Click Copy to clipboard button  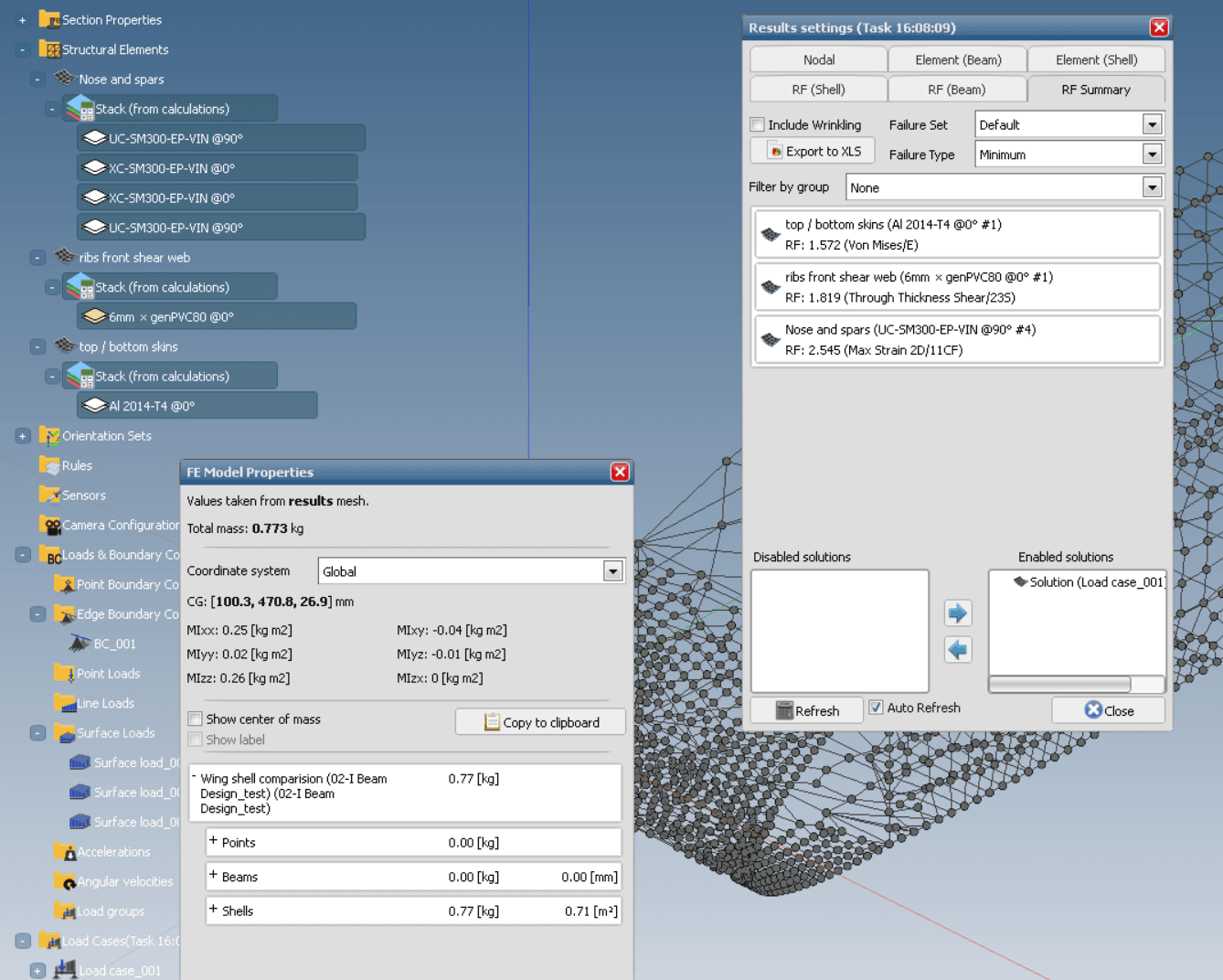point(540,722)
